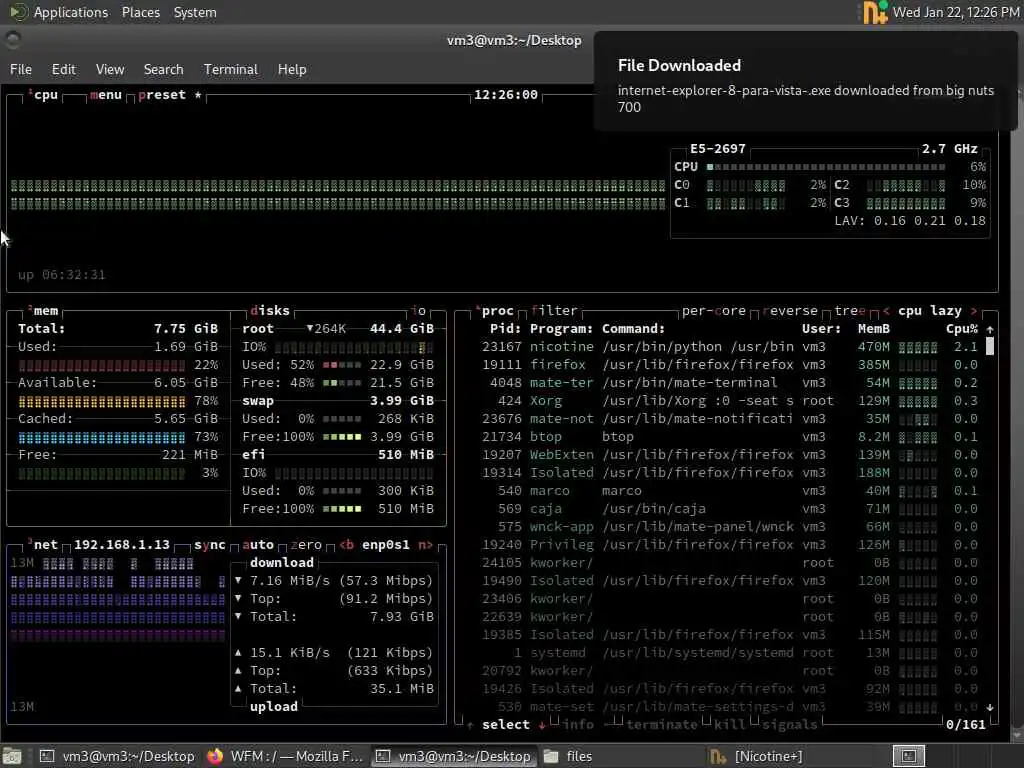Toggle the io mode in disks
Screen dimensions: 1024x768
419,311
